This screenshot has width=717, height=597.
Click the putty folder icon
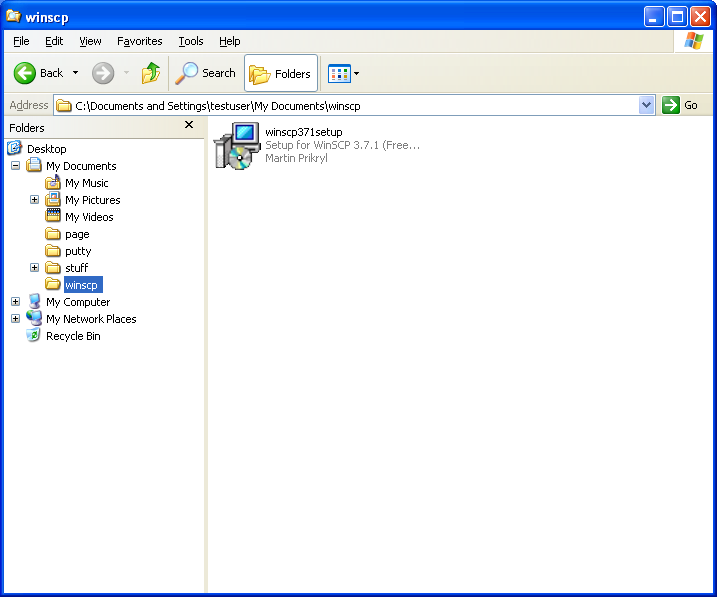click(x=53, y=251)
